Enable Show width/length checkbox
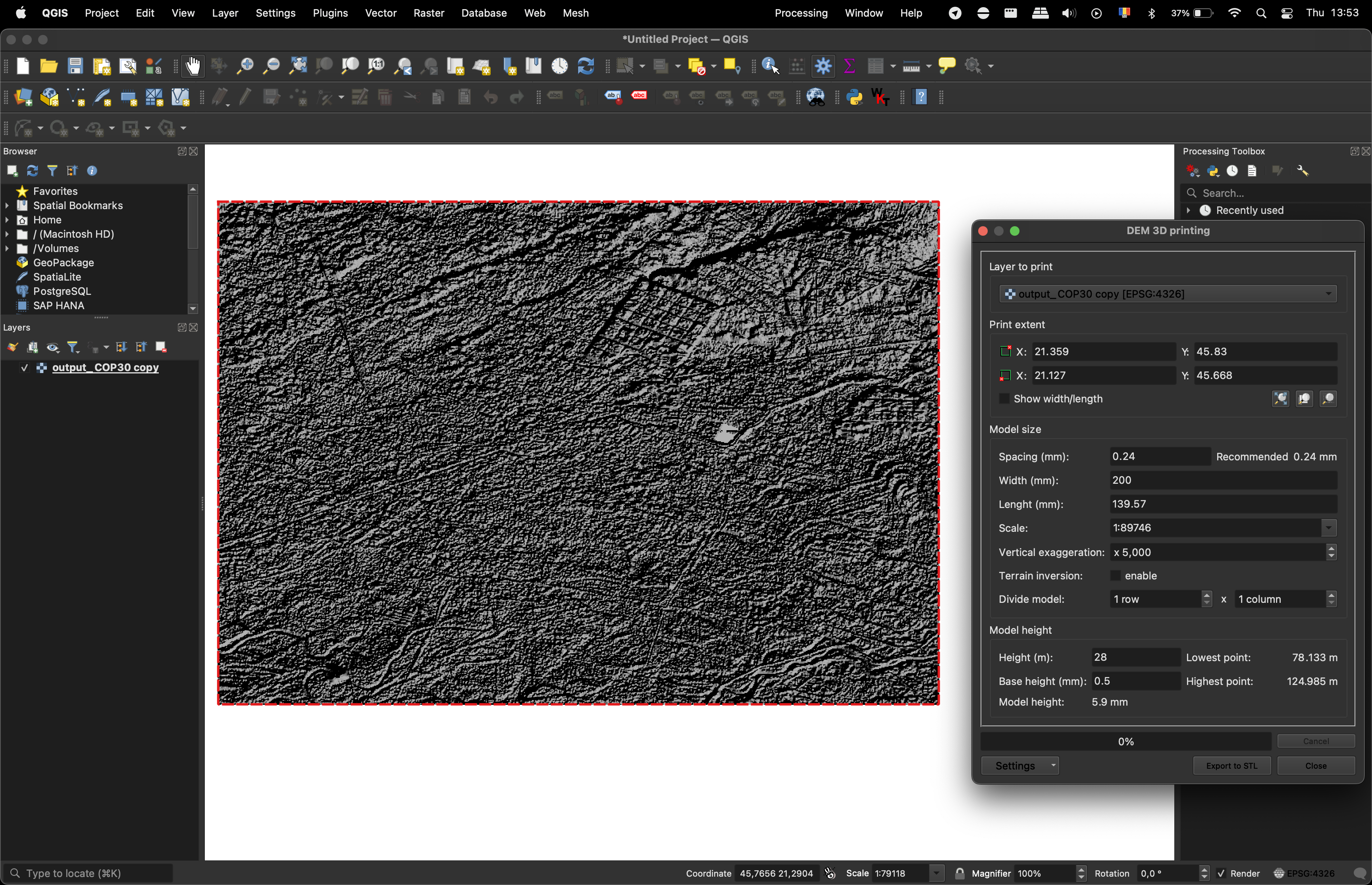This screenshot has height=885, width=1372. 1004,399
